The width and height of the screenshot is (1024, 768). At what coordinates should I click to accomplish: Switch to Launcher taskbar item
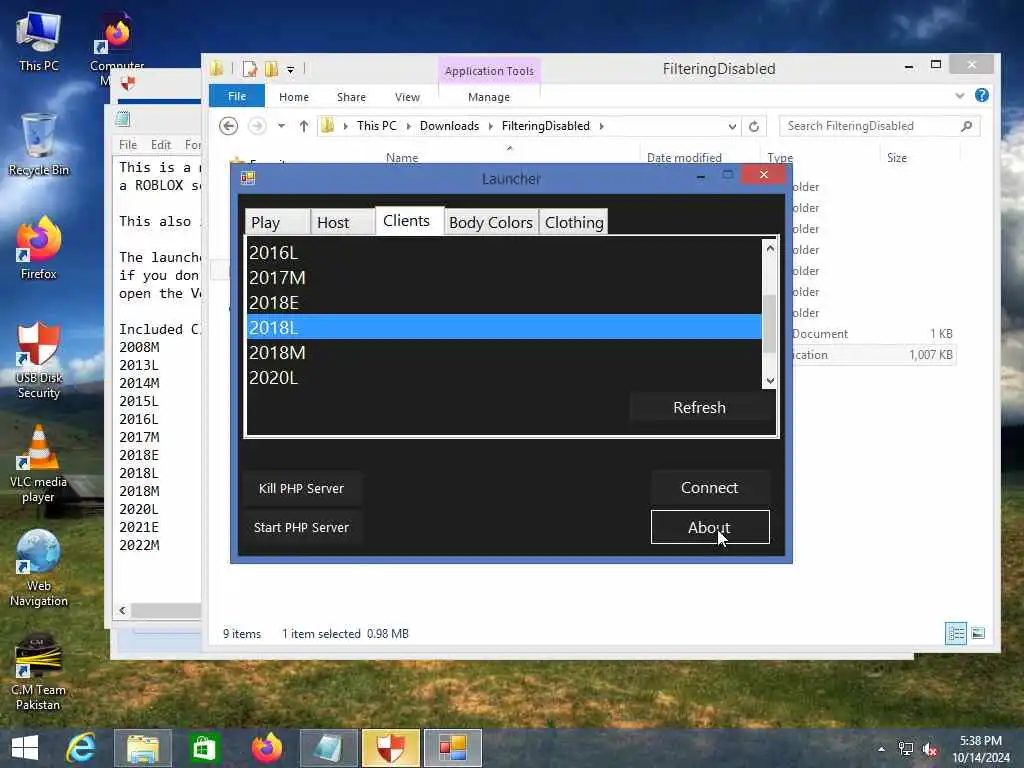[453, 748]
